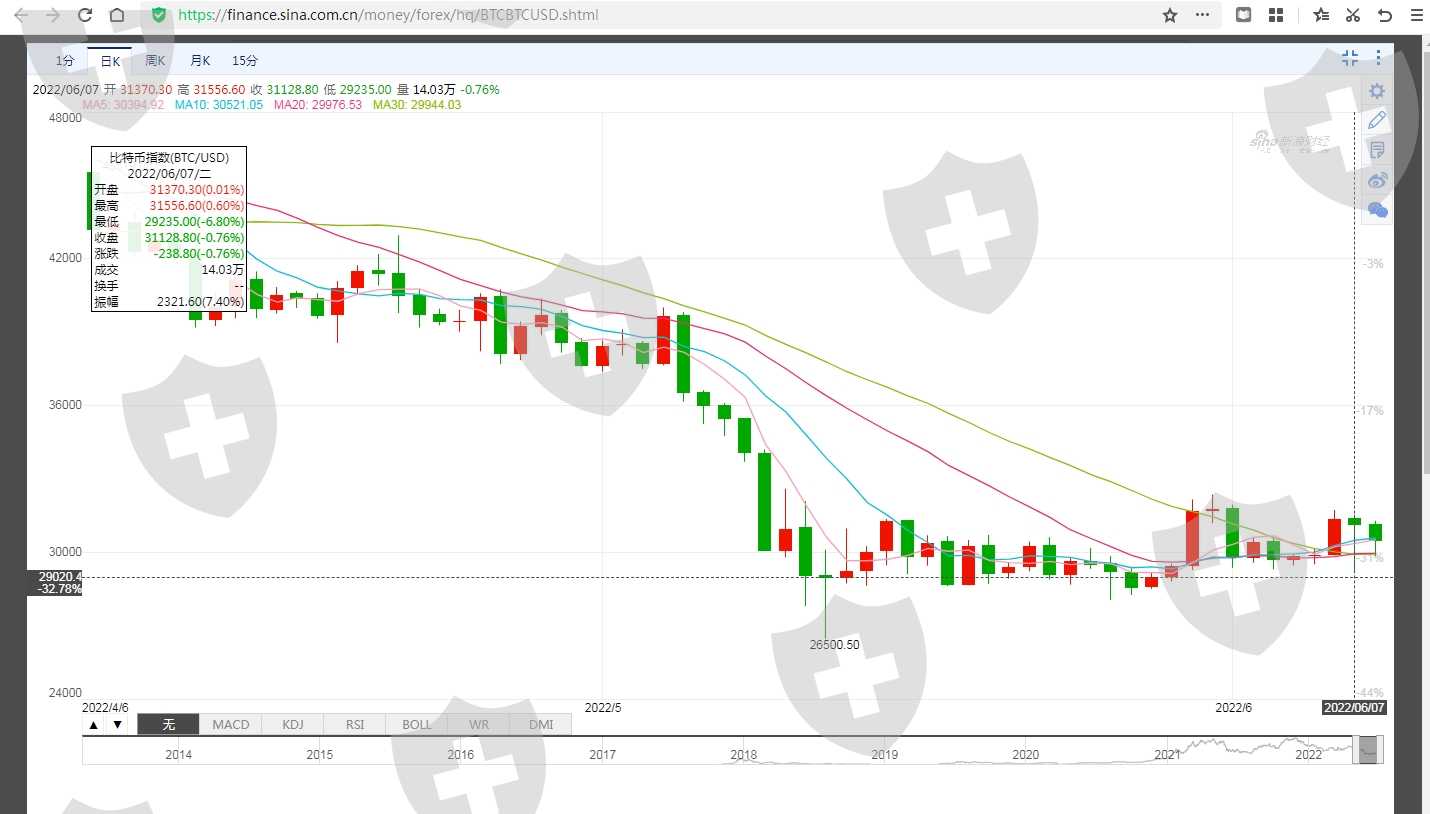Open chart settings gear icon

[x=1377, y=91]
